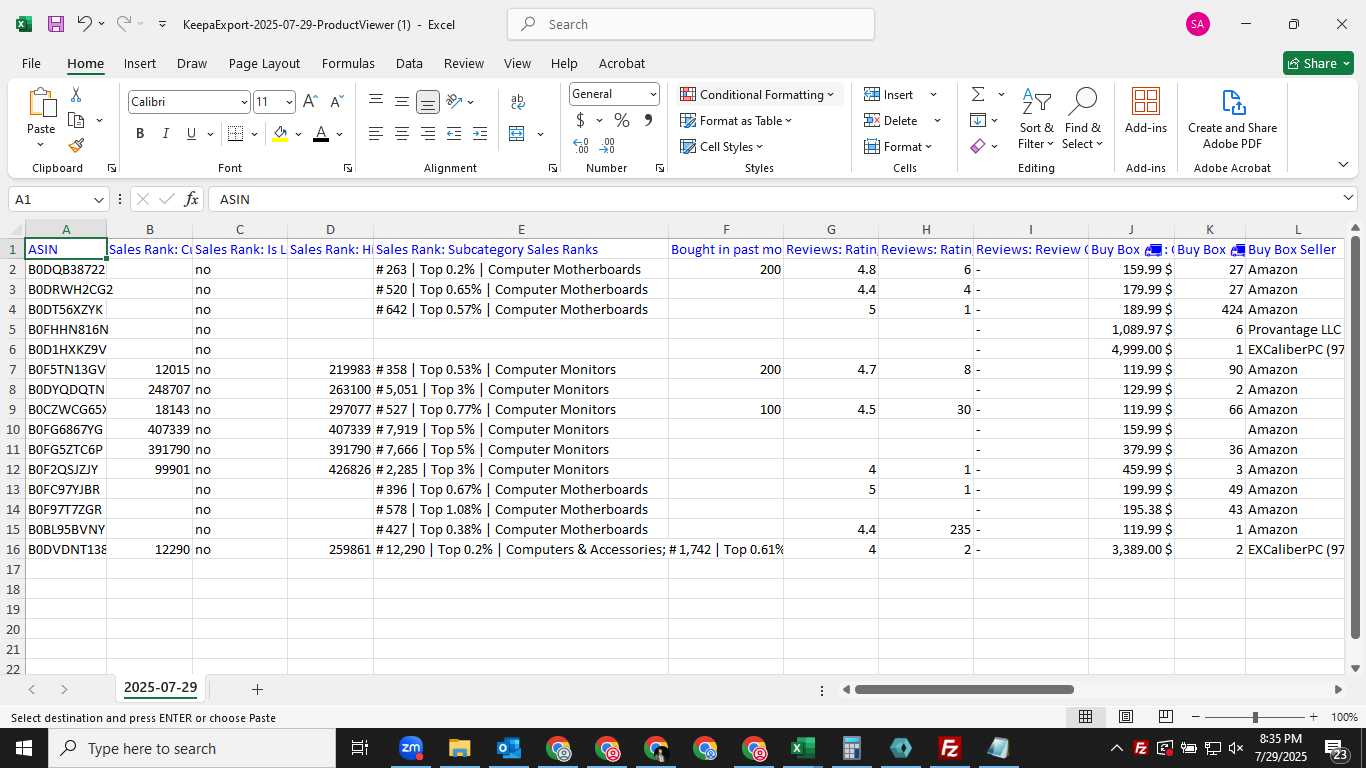1366x768 pixels.
Task: Click the zoom slider handle
Action: coord(1255,717)
